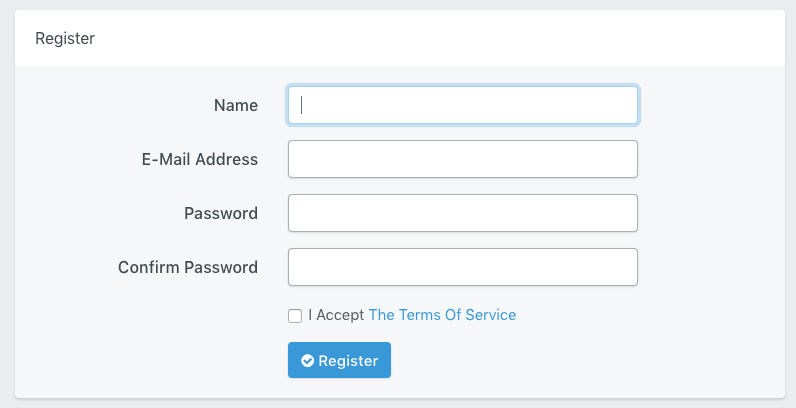Click the checkmark circle icon on Register button
The height and width of the screenshot is (408, 796).
coord(307,360)
